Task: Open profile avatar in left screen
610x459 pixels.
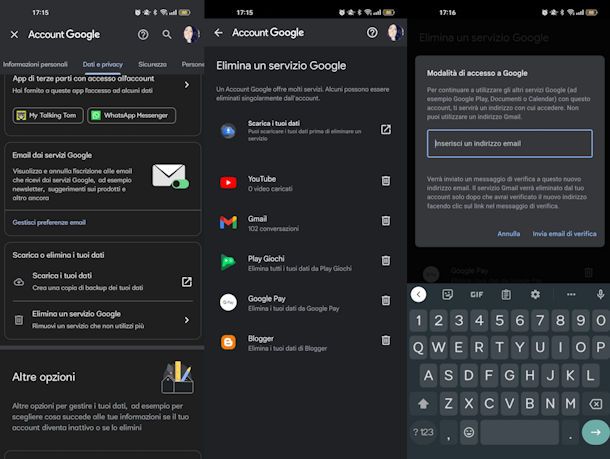Action: click(x=191, y=34)
